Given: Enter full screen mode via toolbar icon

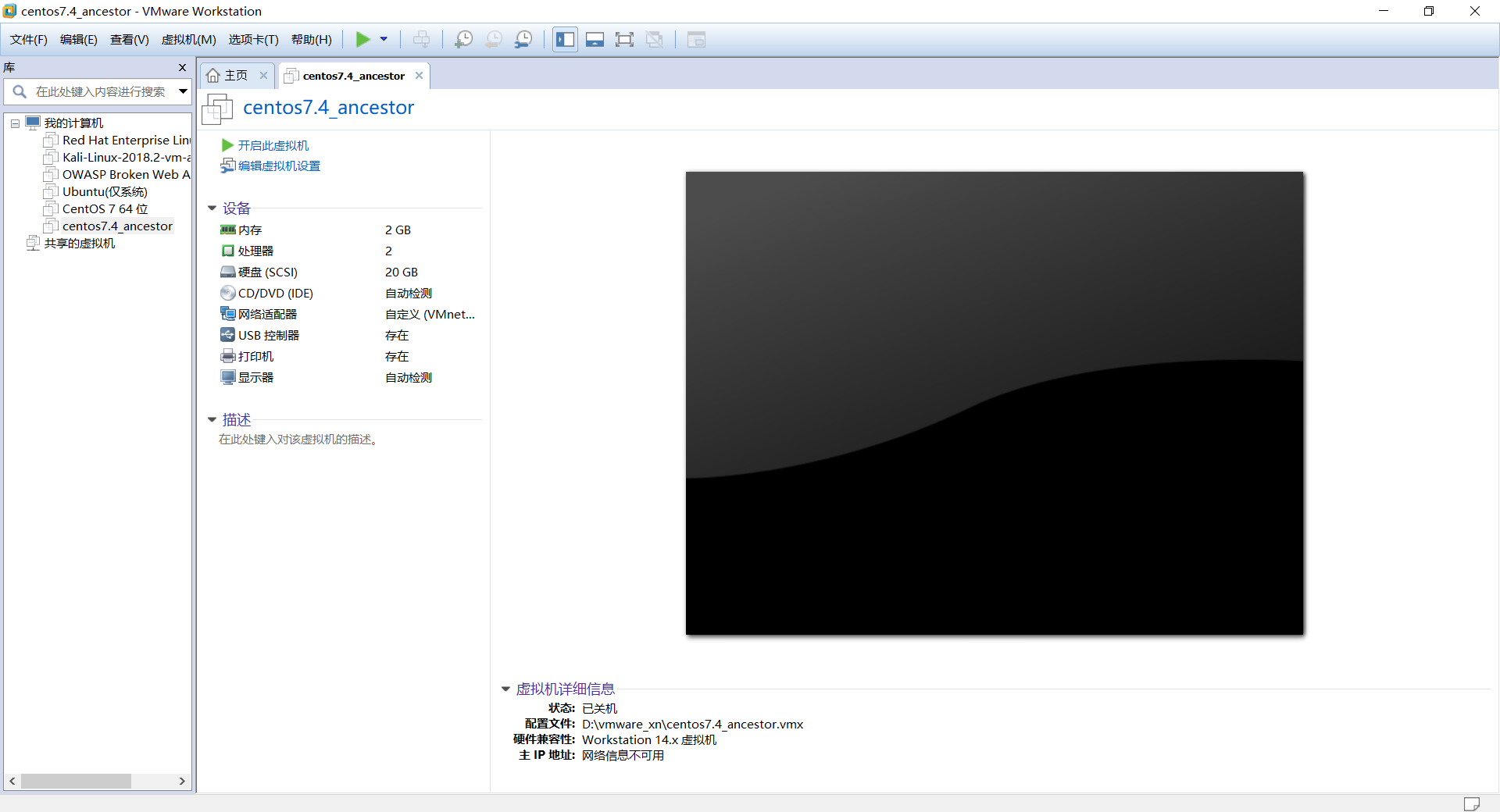Looking at the screenshot, I should [x=625, y=39].
